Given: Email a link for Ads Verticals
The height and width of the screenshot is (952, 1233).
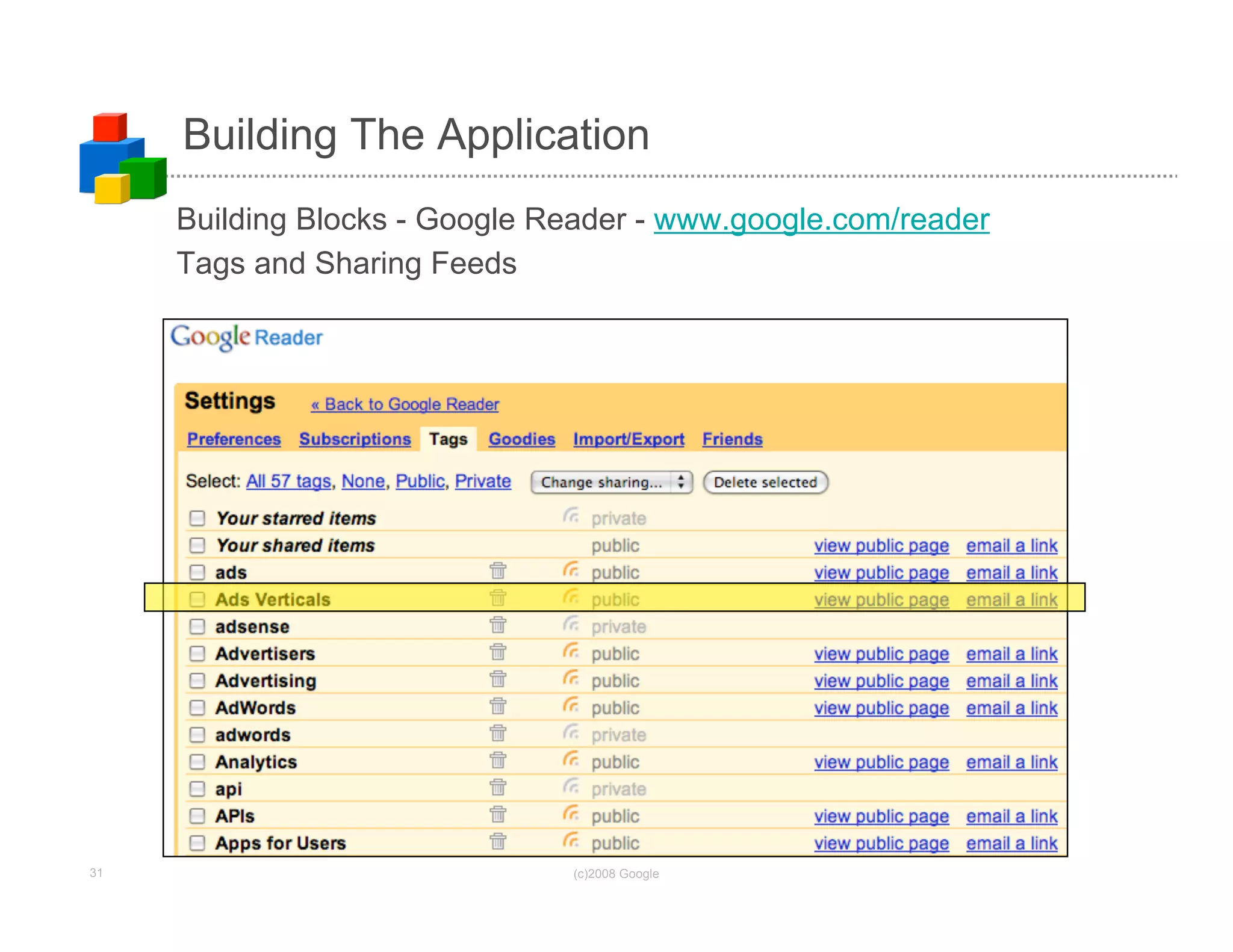Looking at the screenshot, I should pyautogui.click(x=1011, y=600).
